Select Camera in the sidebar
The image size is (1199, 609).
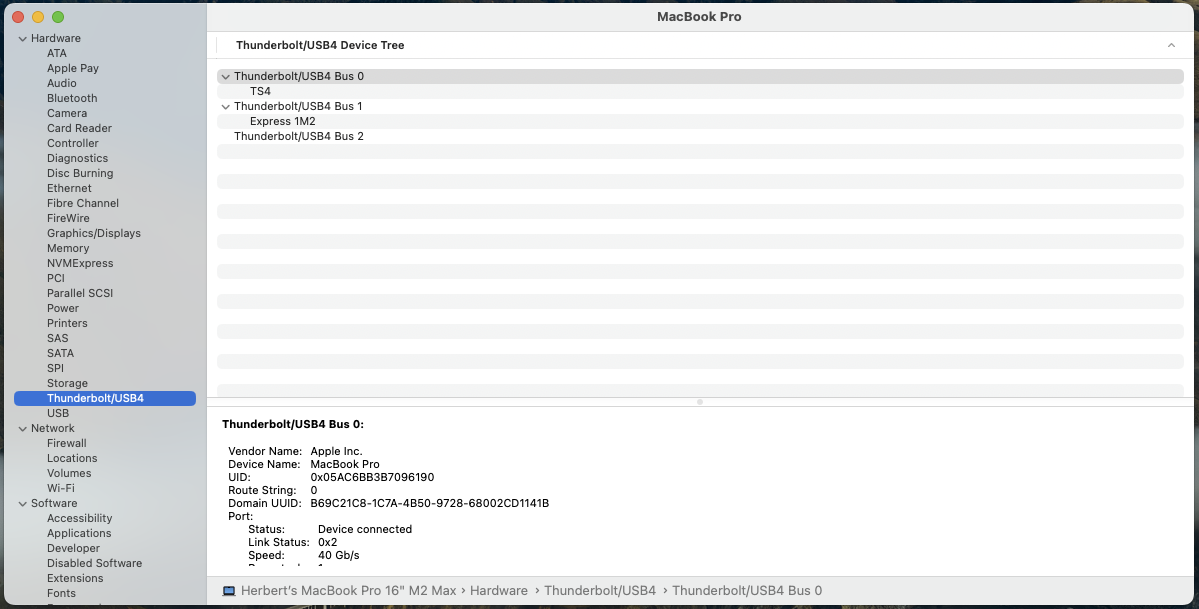[67, 113]
